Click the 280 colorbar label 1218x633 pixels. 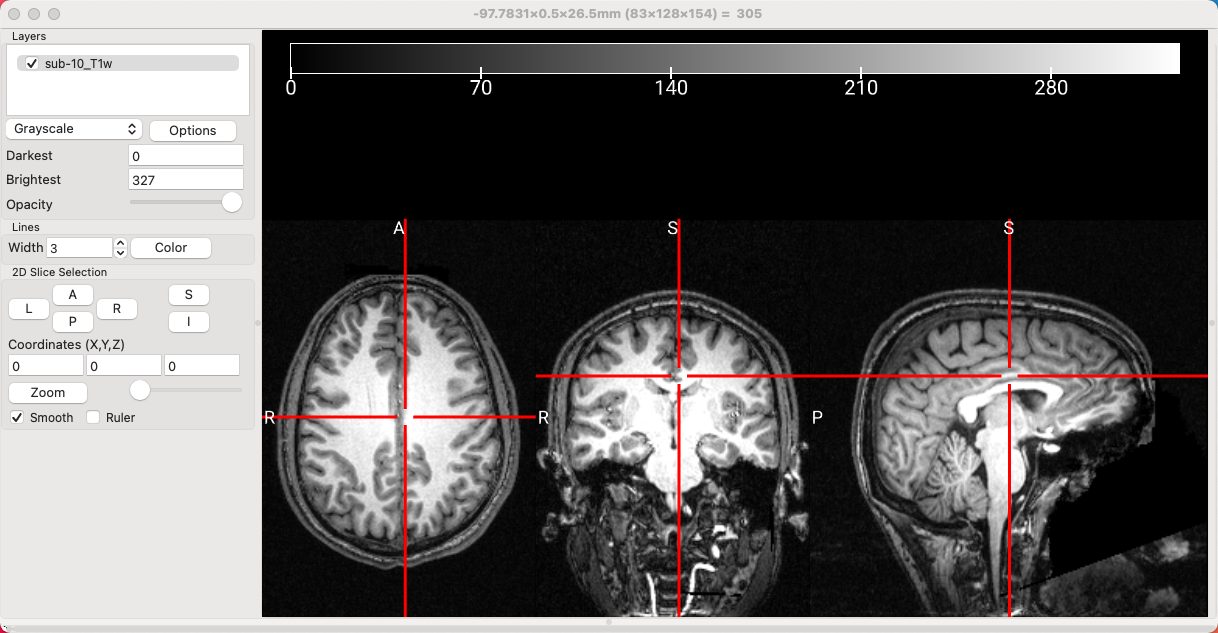(1051, 88)
